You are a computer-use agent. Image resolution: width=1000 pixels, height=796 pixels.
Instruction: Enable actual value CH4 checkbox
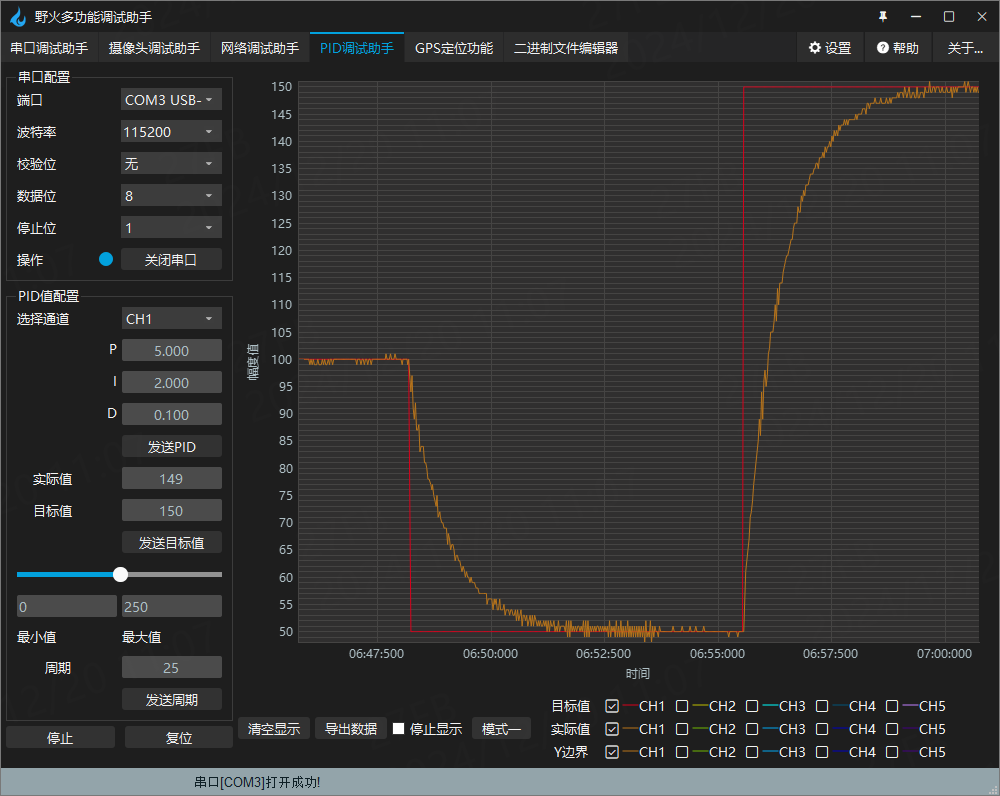tap(822, 729)
